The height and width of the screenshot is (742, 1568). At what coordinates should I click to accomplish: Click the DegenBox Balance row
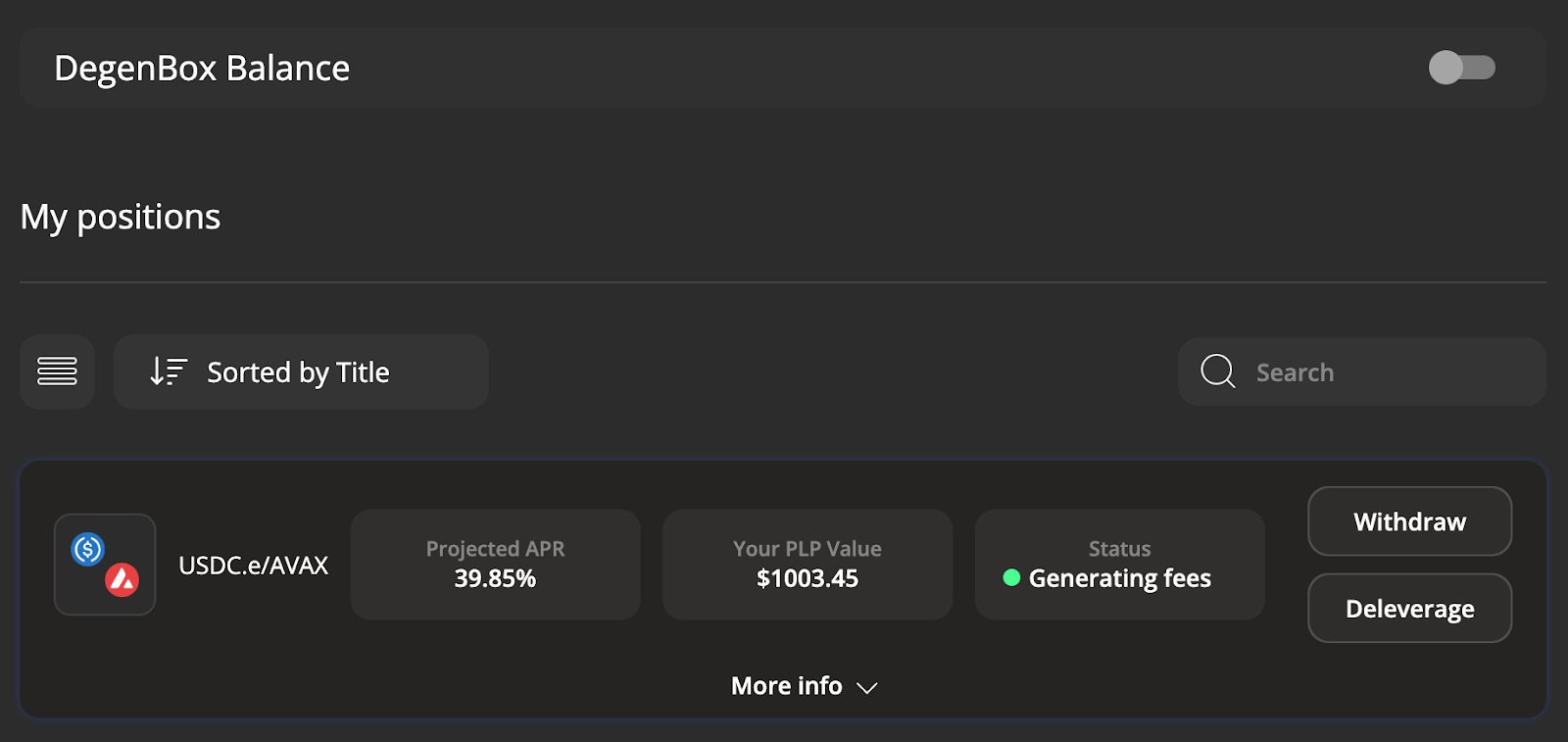pos(686,68)
